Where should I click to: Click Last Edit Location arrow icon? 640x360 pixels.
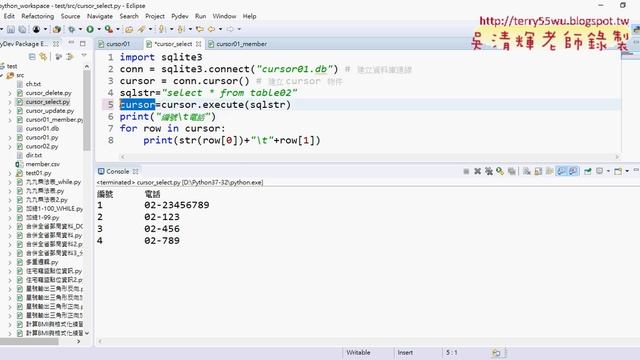(x=200, y=29)
